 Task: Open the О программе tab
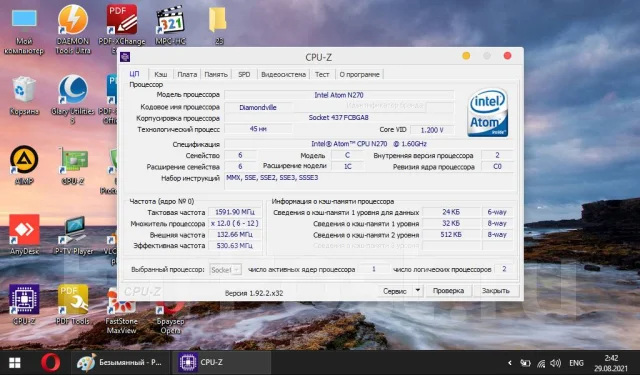(x=360, y=74)
